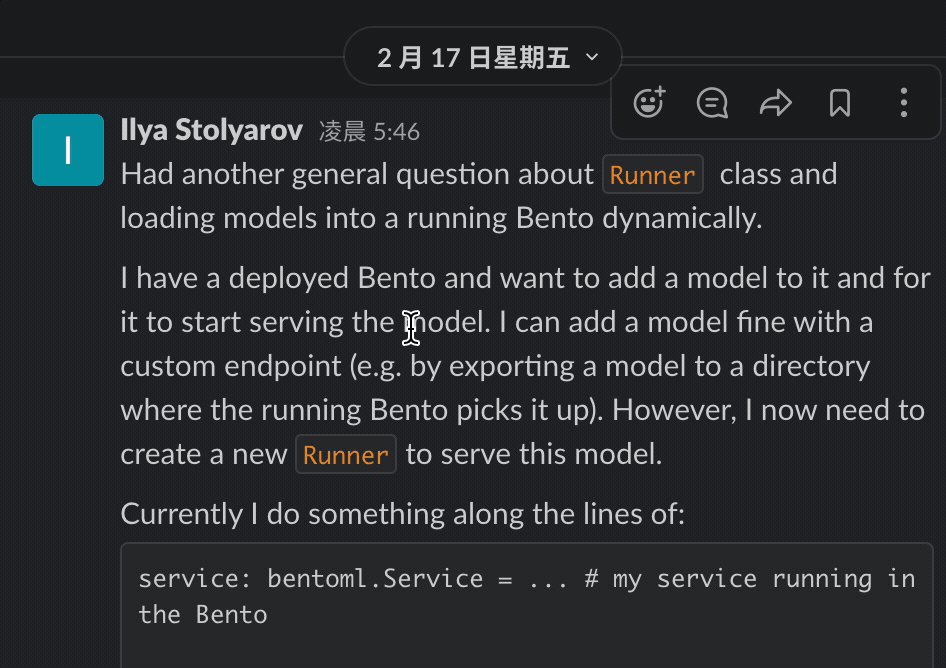
Task: Click the 'custom endpoint' text
Action: [x=230, y=366]
